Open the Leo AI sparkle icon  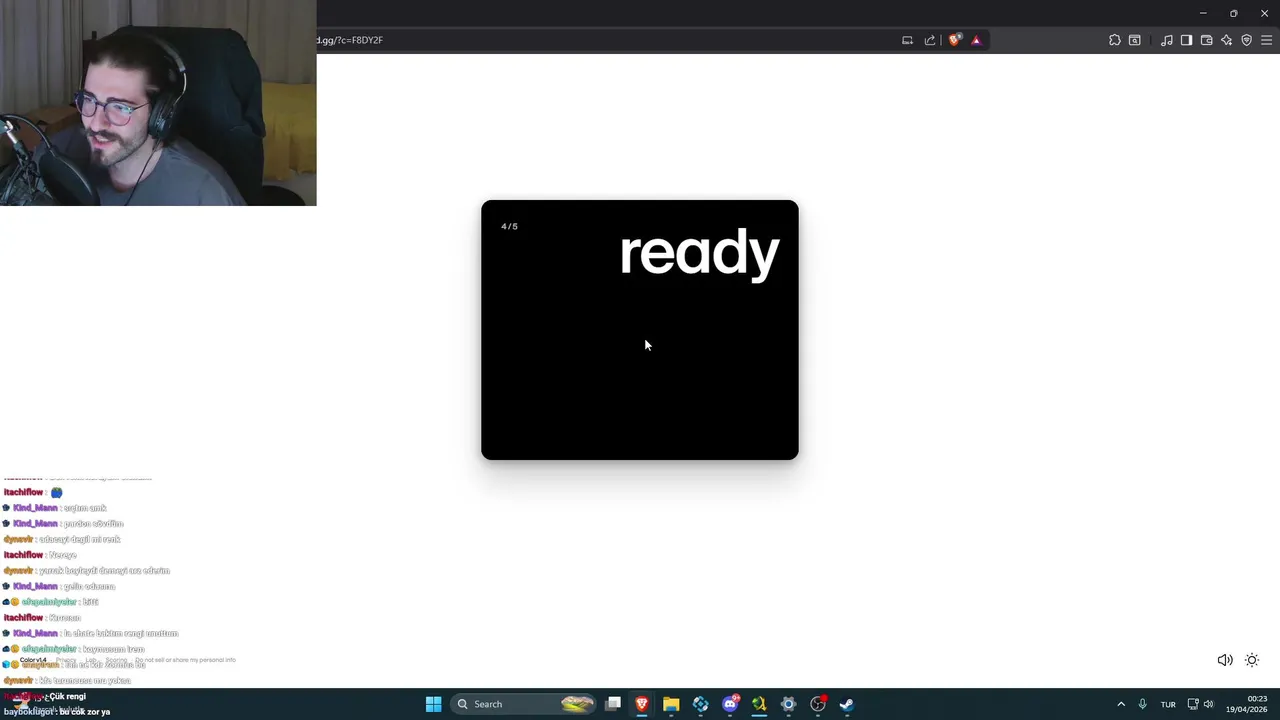click(x=1226, y=40)
